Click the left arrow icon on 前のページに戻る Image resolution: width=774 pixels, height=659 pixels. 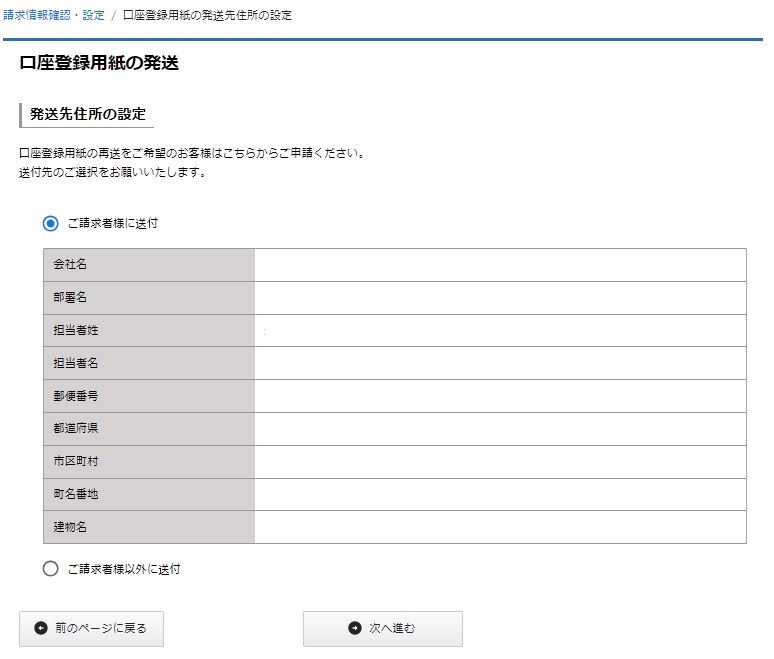tap(41, 628)
